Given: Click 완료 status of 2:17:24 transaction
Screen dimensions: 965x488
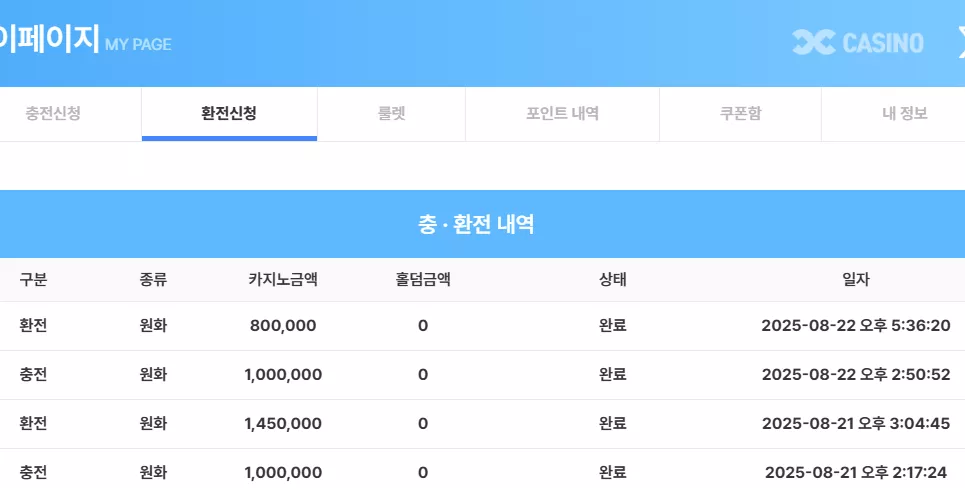Looking at the screenshot, I should pyautogui.click(x=613, y=473).
